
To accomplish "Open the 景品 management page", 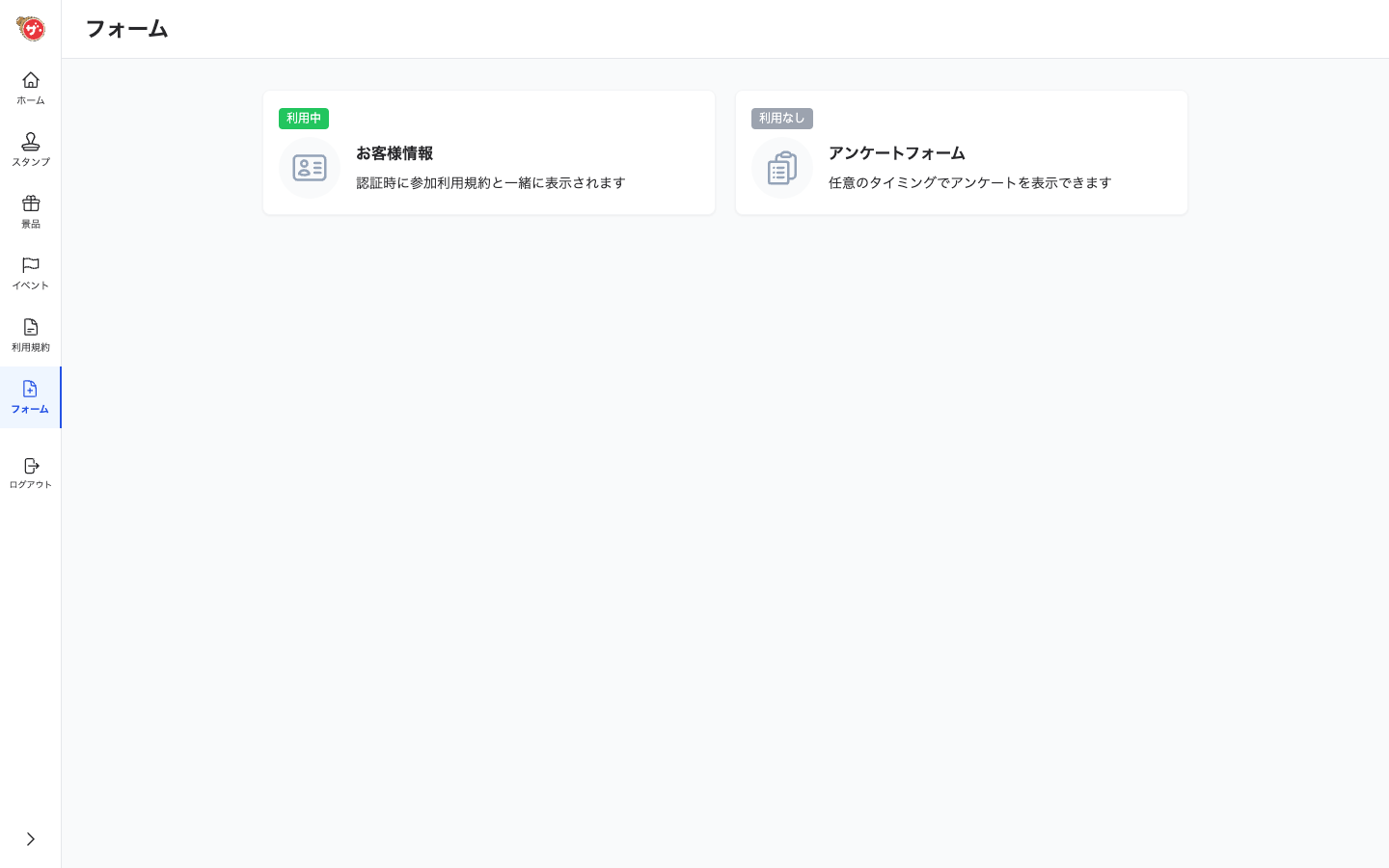I will (x=30, y=211).
